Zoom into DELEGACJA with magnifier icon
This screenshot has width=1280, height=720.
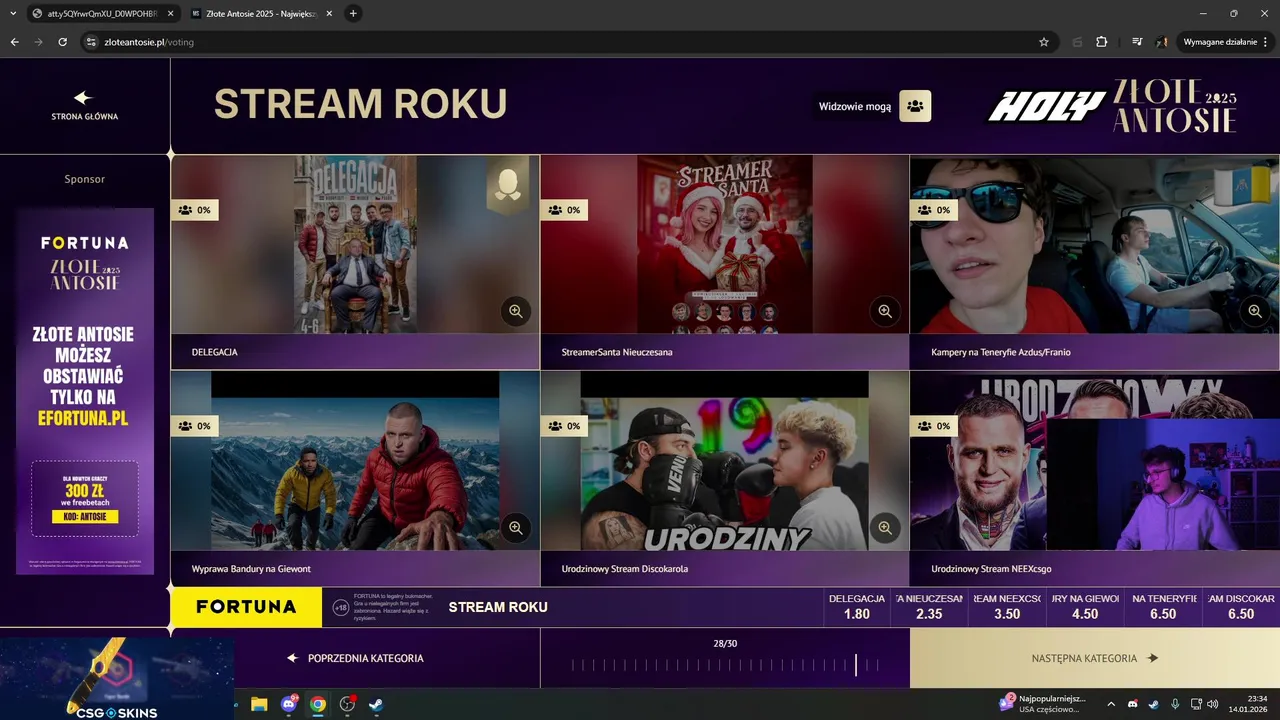point(516,311)
